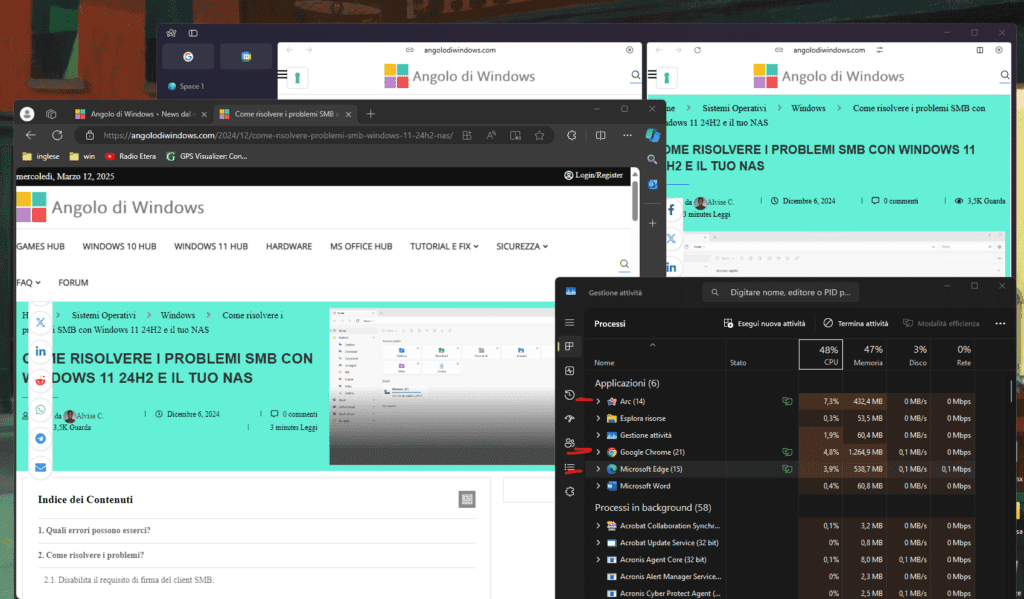This screenshot has height=599, width=1024.
Task: Expand the Google Chrome process group
Action: [599, 452]
